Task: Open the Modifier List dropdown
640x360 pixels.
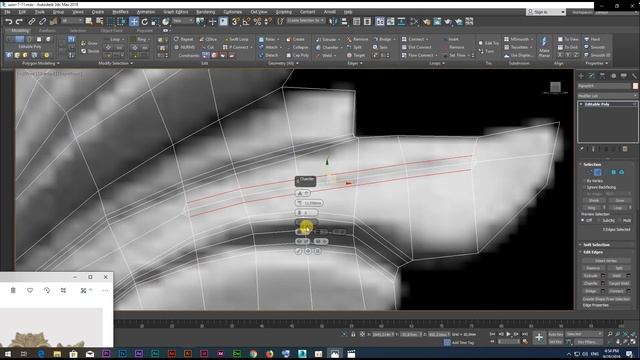Action: [x=607, y=96]
